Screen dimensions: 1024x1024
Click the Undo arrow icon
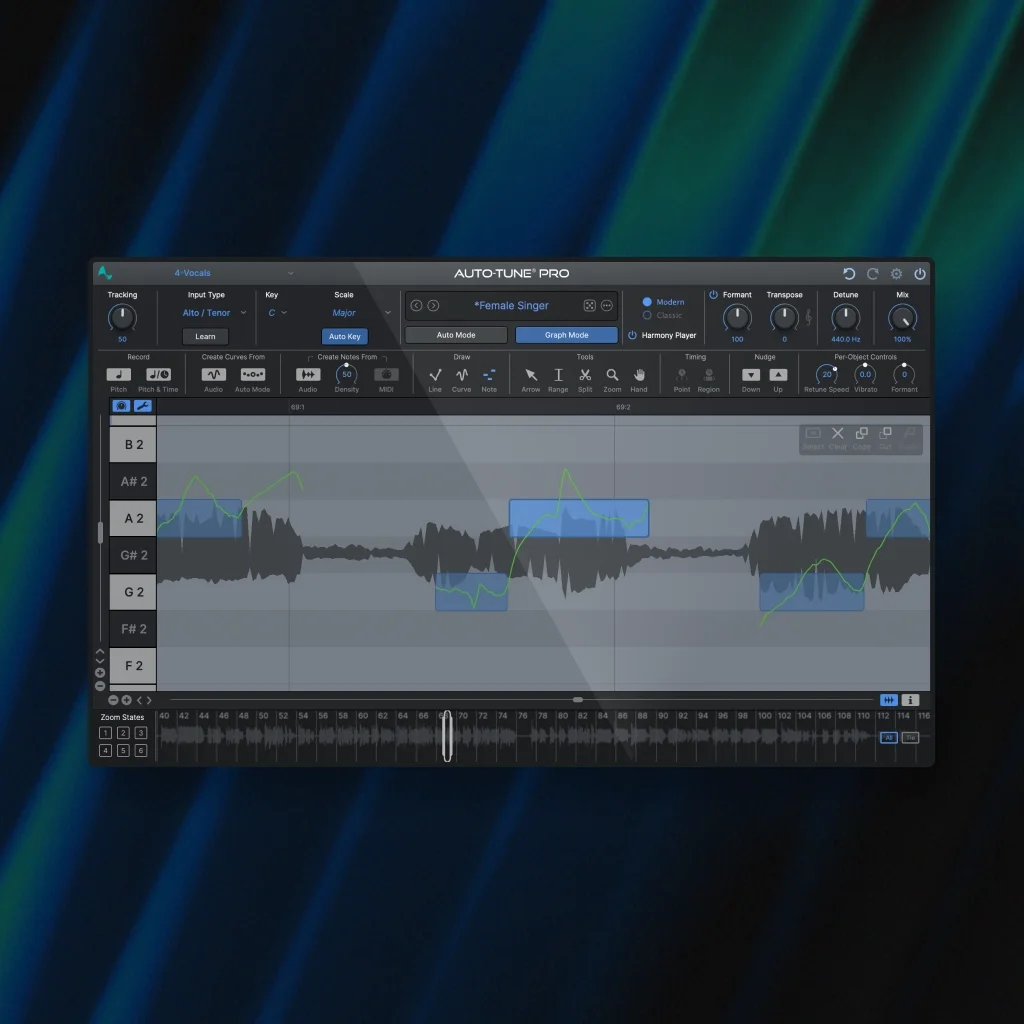pyautogui.click(x=849, y=274)
